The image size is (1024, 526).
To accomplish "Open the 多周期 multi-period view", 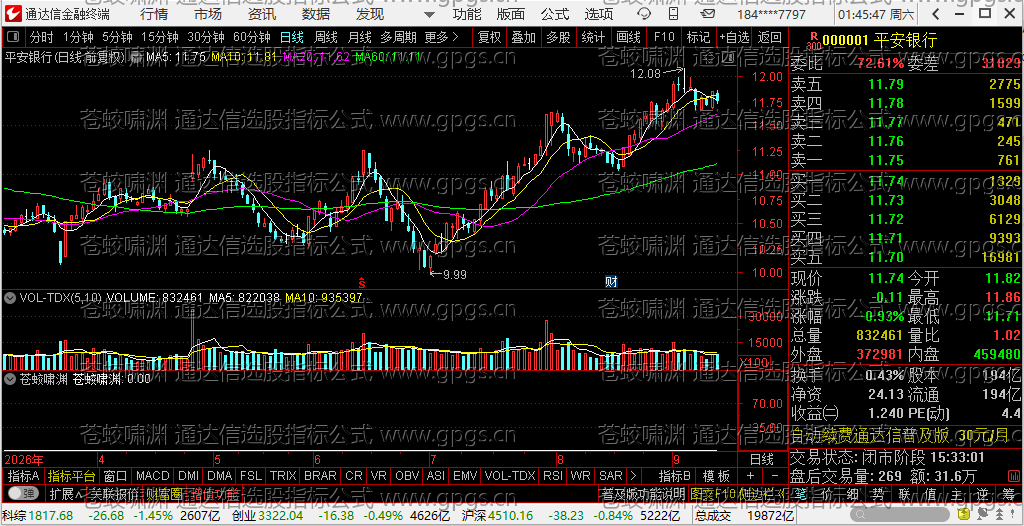I will 398,37.
